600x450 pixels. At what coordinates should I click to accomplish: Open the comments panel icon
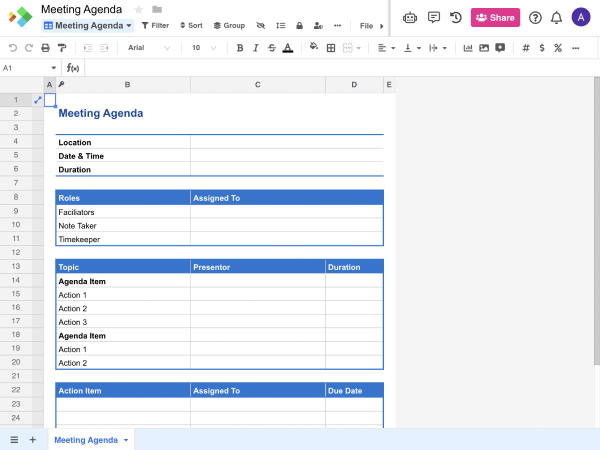433,17
